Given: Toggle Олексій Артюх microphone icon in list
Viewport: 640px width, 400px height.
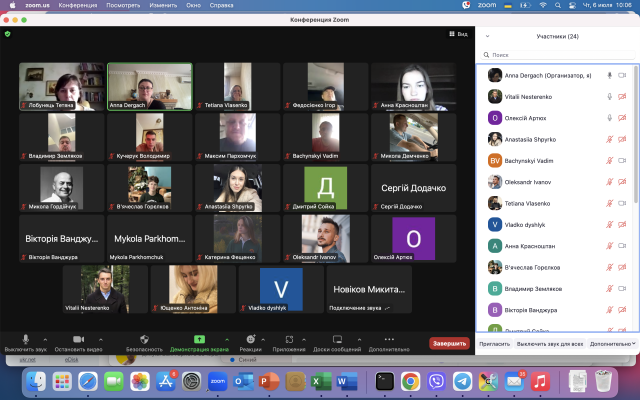Looking at the screenshot, I should [x=609, y=118].
